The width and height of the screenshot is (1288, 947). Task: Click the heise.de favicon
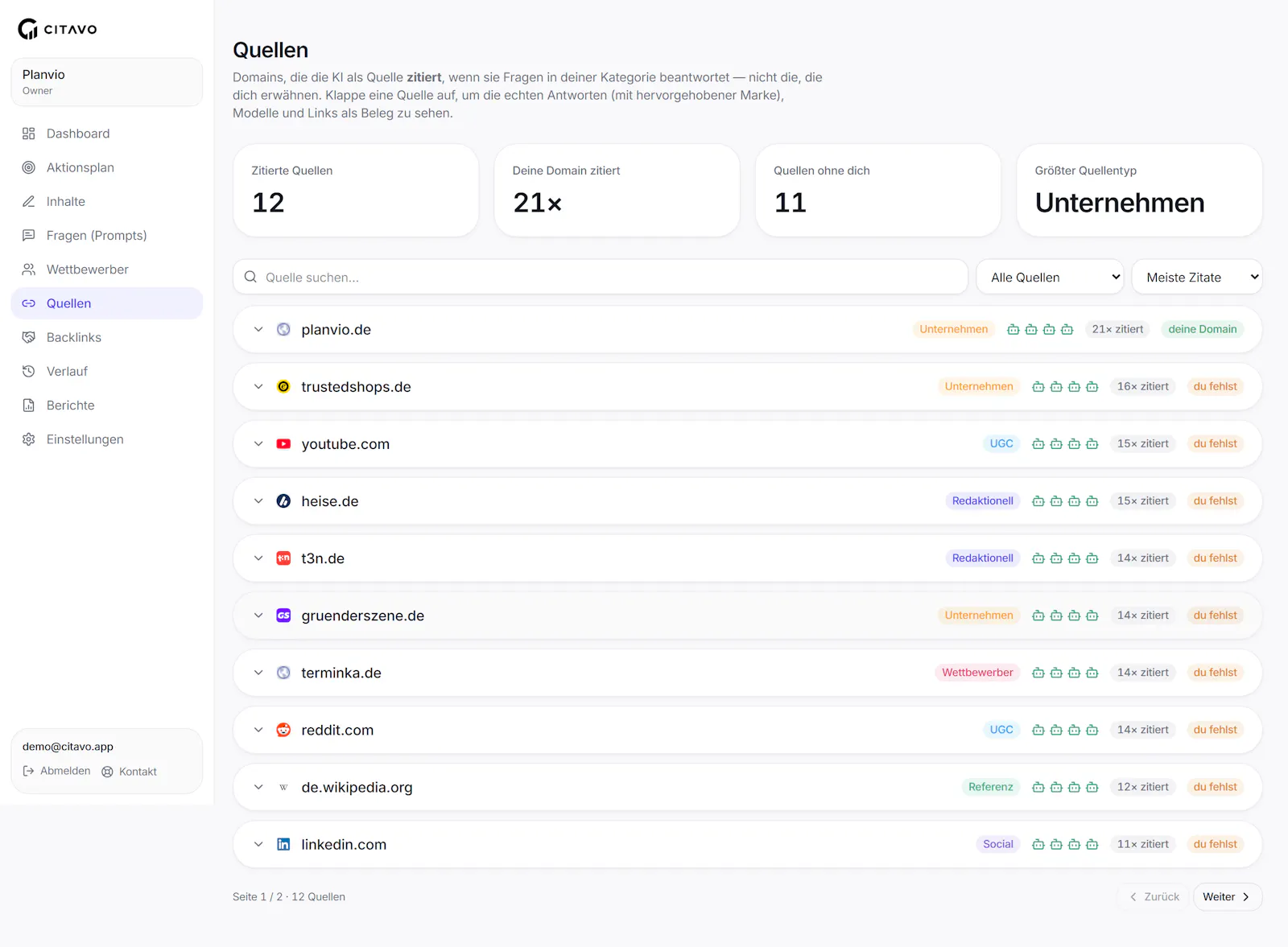tap(283, 501)
